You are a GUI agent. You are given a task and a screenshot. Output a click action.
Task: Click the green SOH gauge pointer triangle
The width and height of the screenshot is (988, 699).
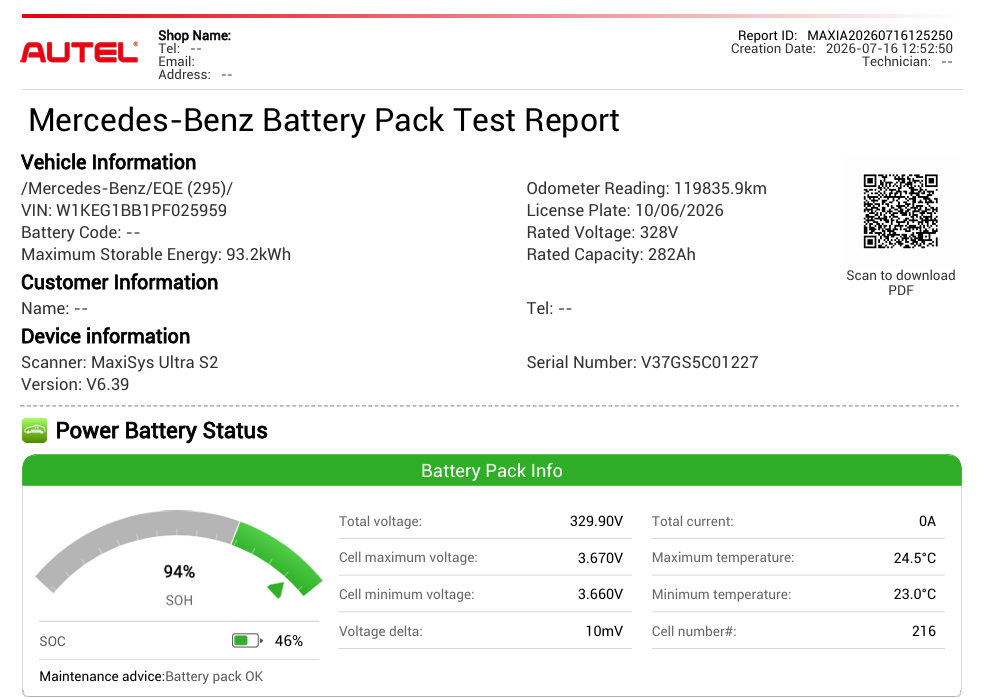(x=276, y=589)
